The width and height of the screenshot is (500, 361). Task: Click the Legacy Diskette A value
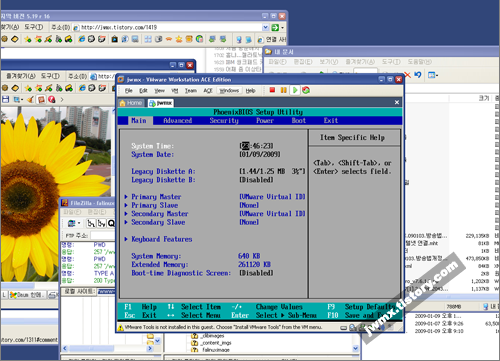click(x=272, y=171)
